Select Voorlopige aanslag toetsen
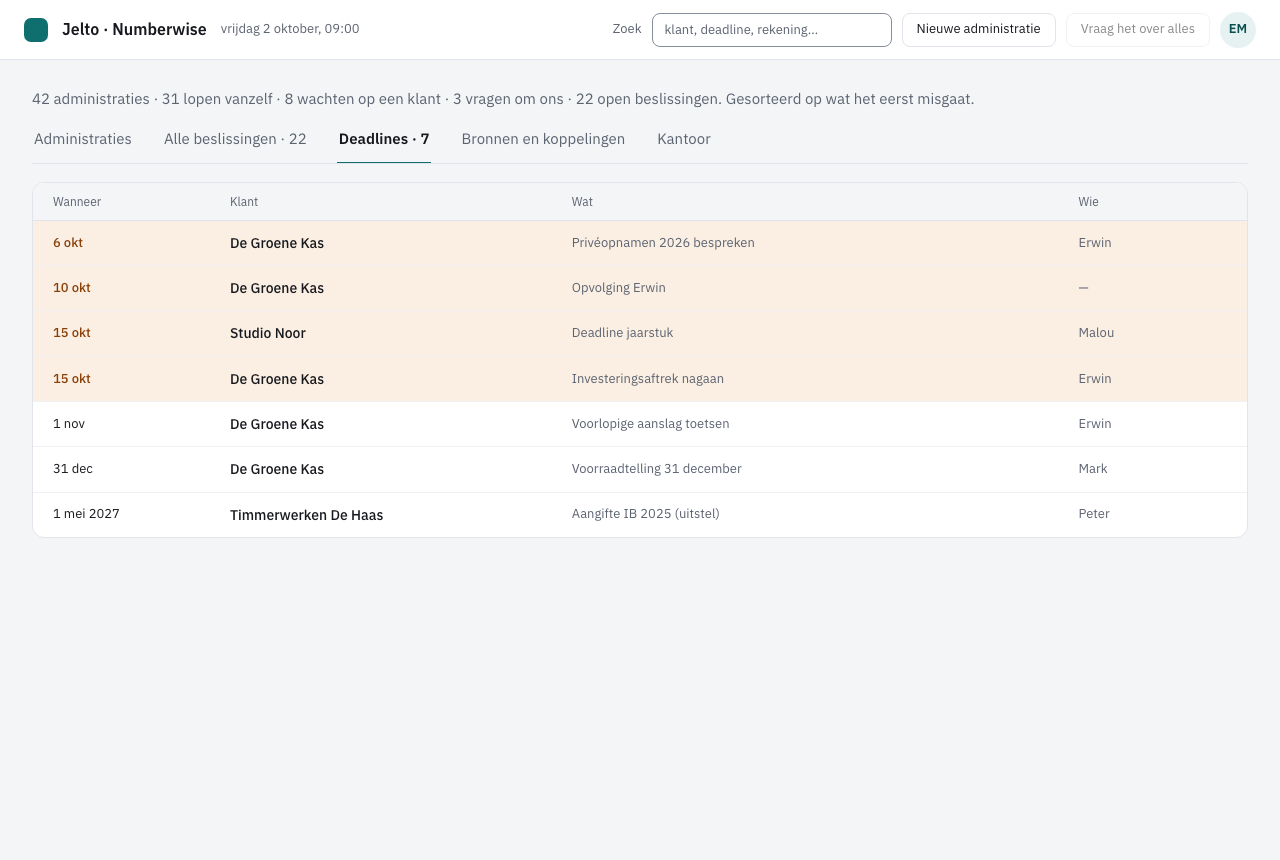Viewport: 1280px width, 860px height. tap(651, 424)
